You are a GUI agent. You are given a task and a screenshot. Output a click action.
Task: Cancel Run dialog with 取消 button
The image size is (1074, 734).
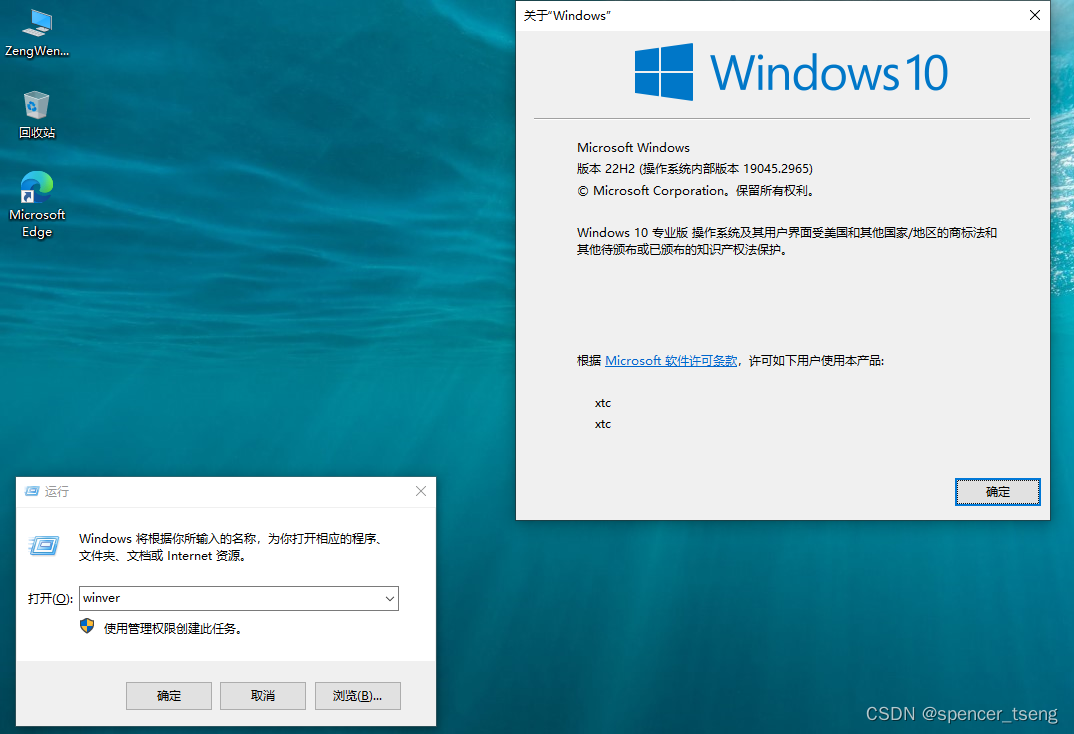coord(263,696)
